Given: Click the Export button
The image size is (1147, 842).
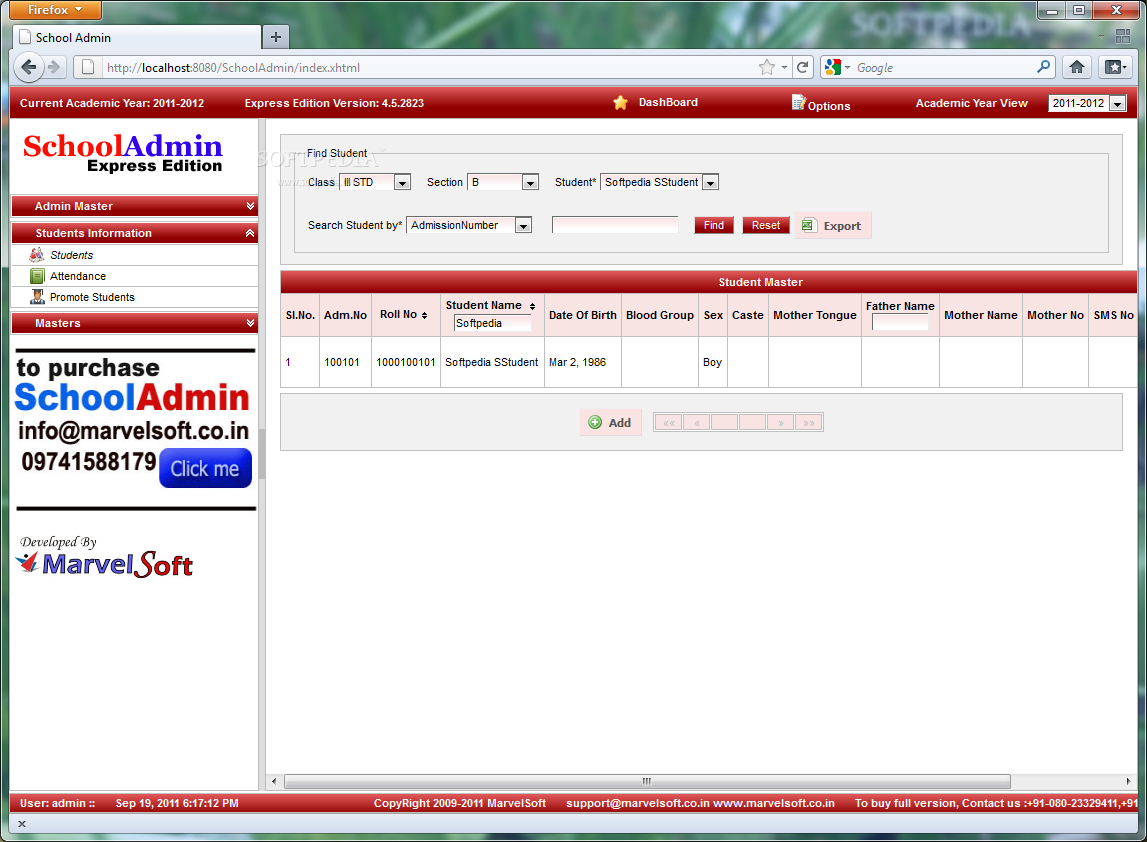Looking at the screenshot, I should pyautogui.click(x=832, y=225).
